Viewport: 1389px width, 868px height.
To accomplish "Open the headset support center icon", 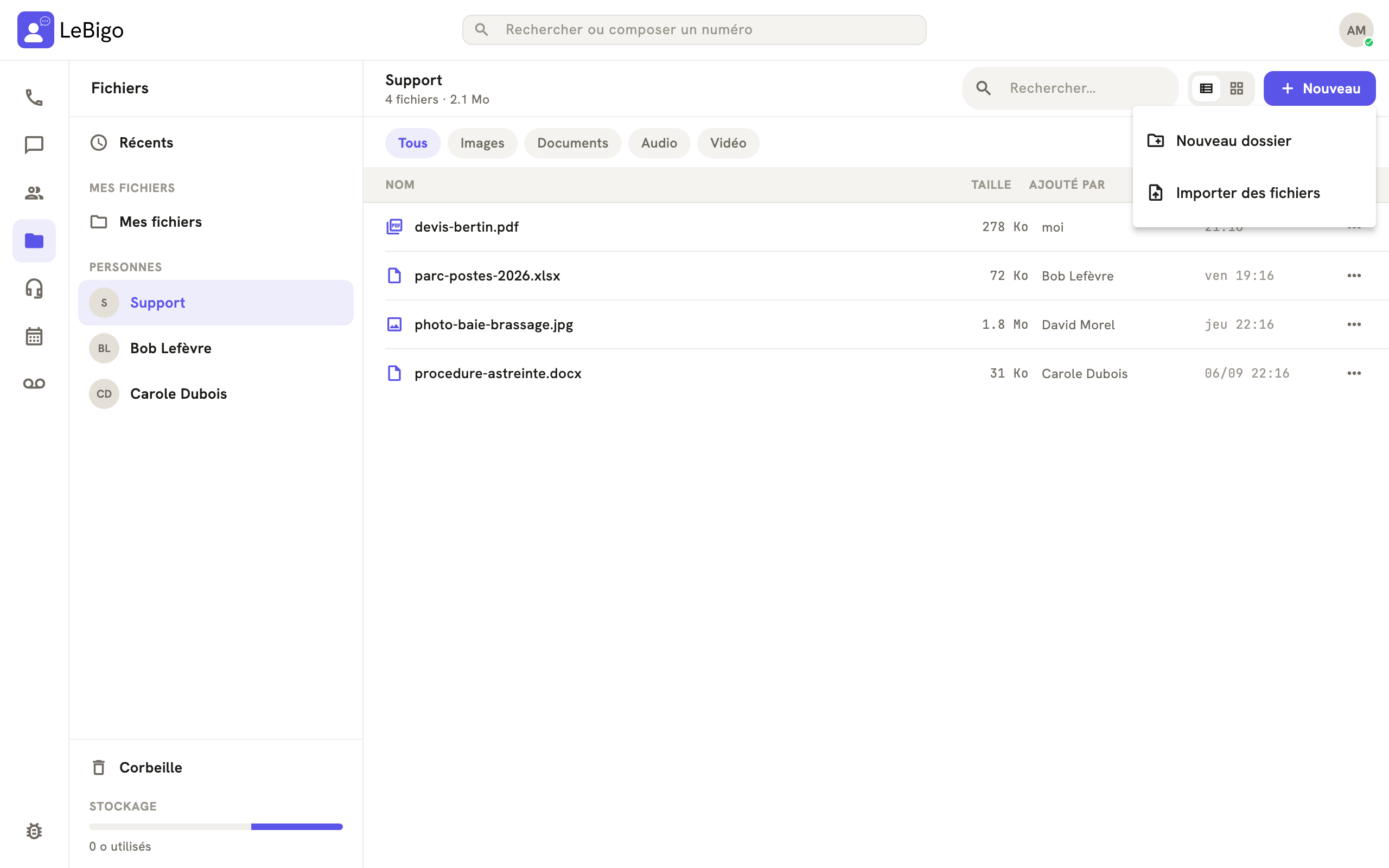I will [34, 288].
